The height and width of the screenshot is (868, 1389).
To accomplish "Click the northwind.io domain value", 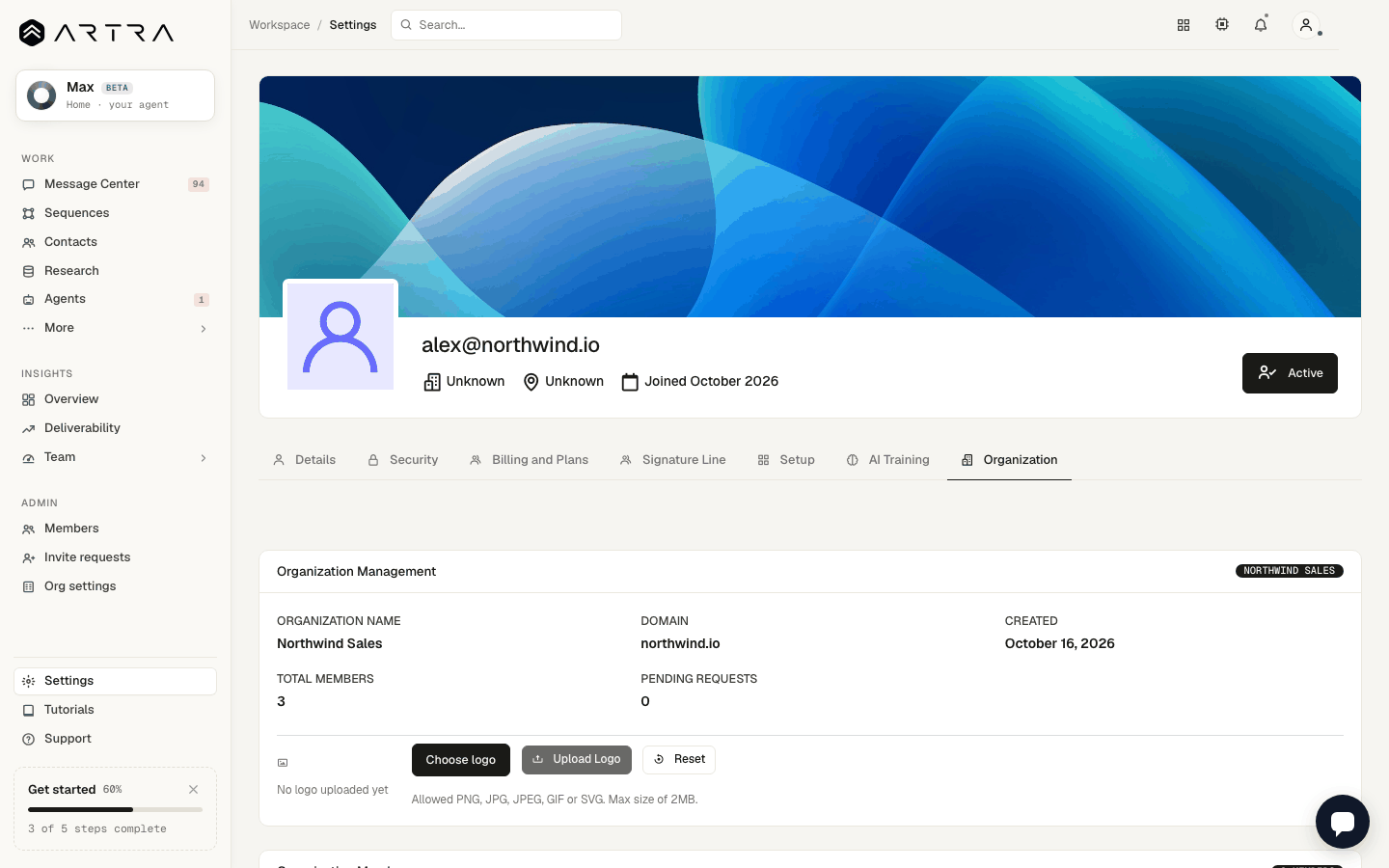I will 680,644.
